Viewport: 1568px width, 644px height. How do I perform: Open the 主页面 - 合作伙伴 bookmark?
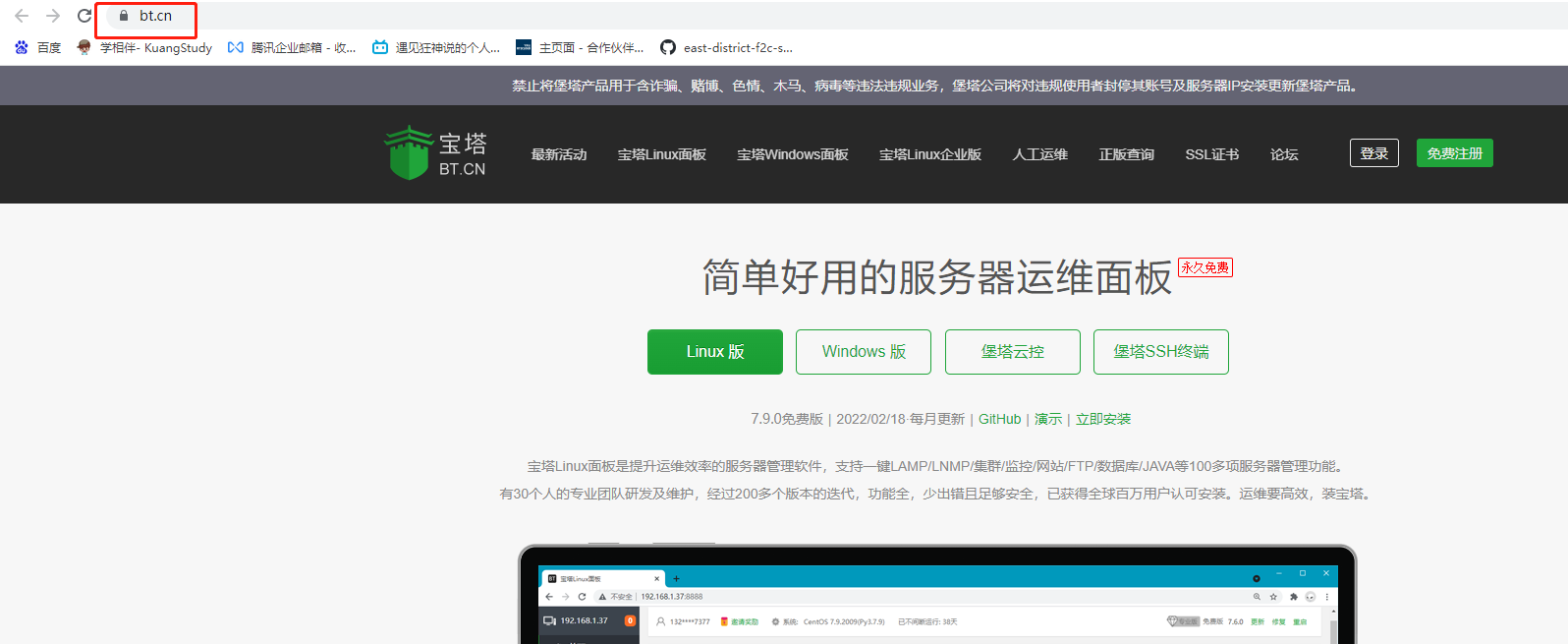(x=580, y=47)
